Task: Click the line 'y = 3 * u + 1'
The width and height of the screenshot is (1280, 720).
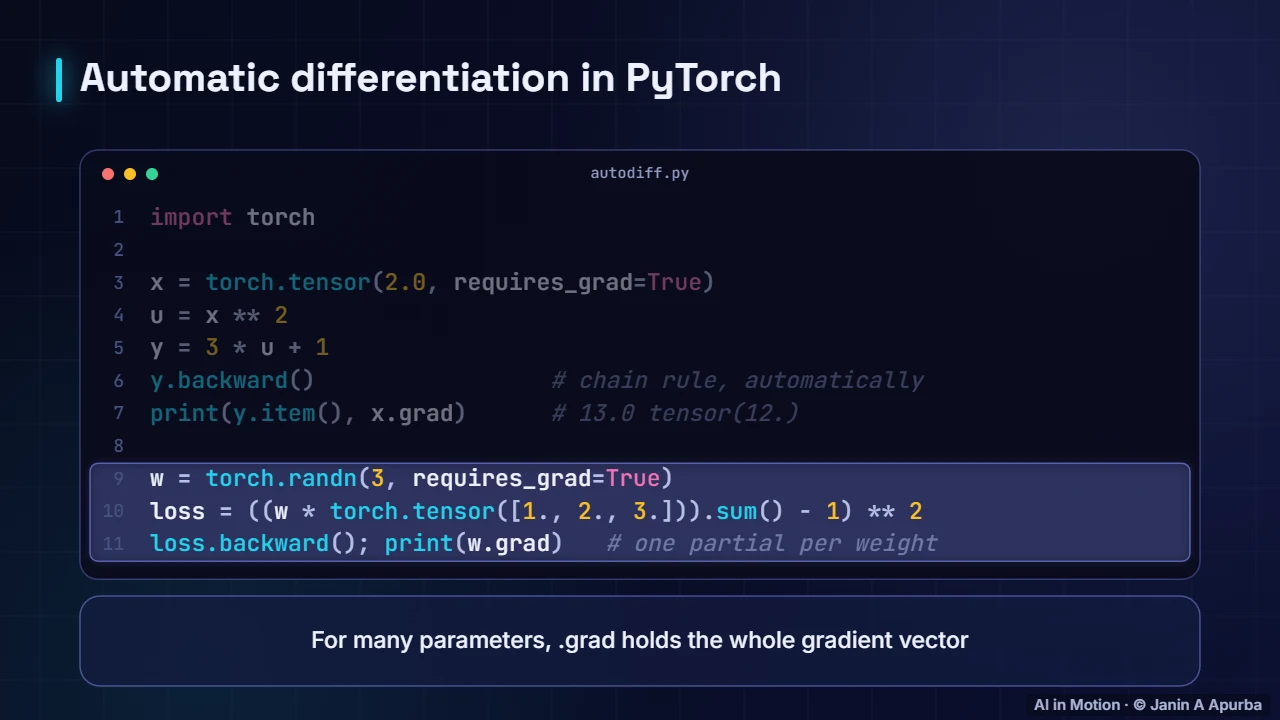Action: 239,347
